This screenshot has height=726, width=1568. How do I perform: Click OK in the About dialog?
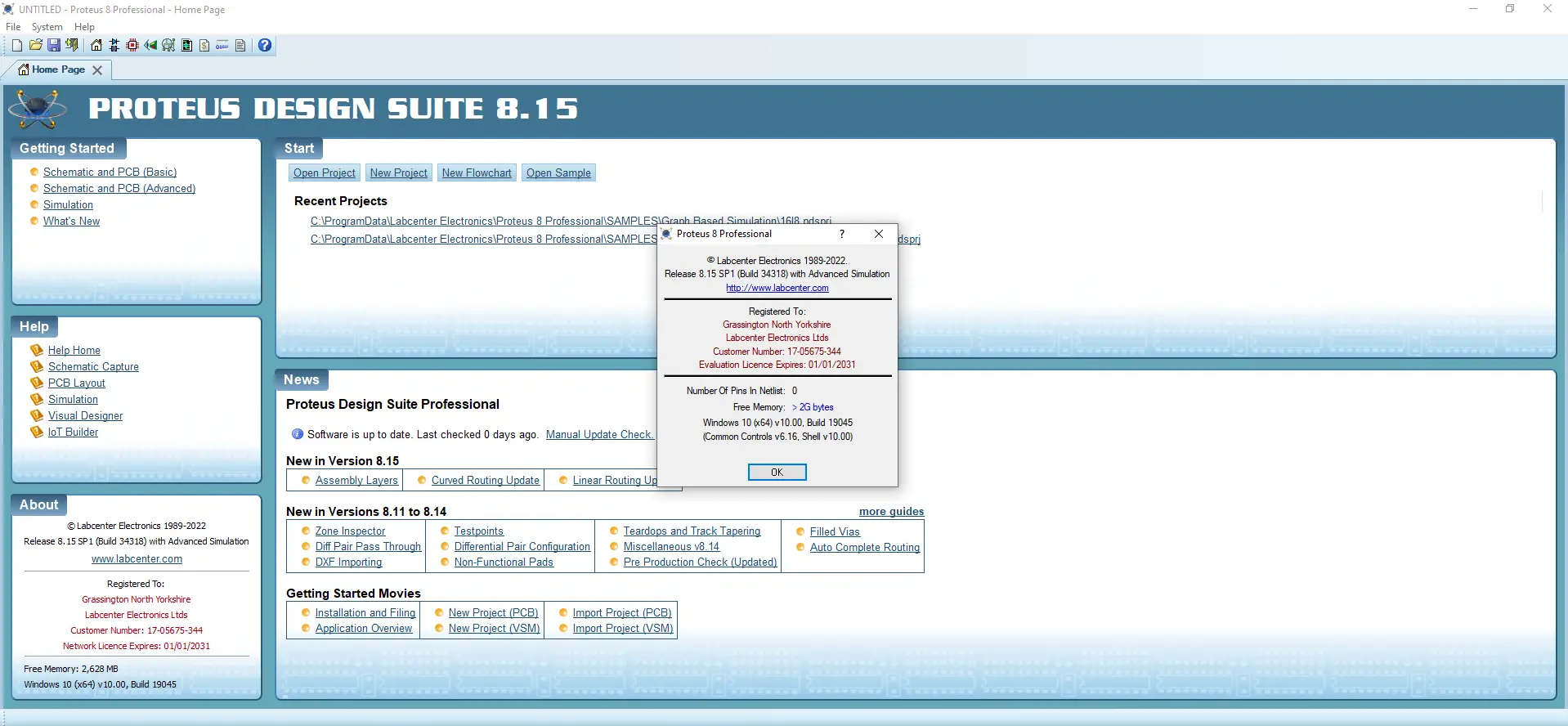777,473
